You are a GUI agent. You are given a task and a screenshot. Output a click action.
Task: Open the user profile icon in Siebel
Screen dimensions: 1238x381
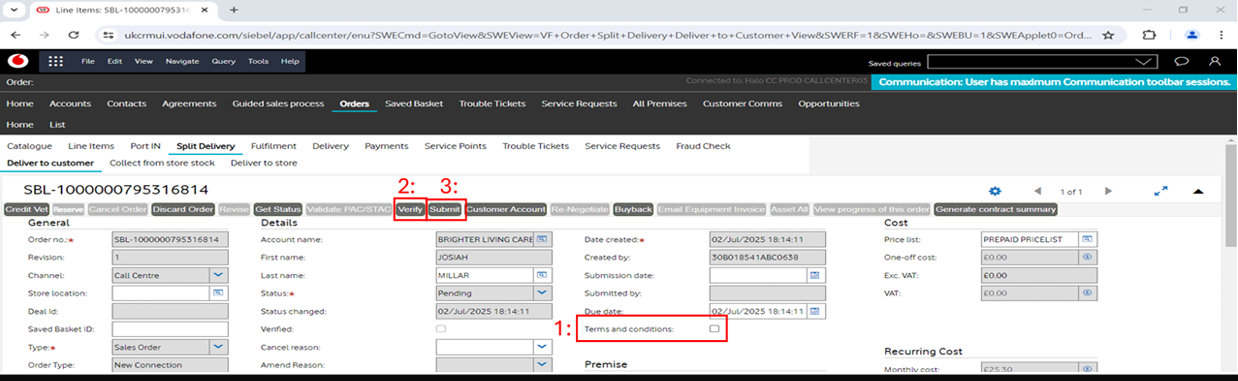point(1214,61)
